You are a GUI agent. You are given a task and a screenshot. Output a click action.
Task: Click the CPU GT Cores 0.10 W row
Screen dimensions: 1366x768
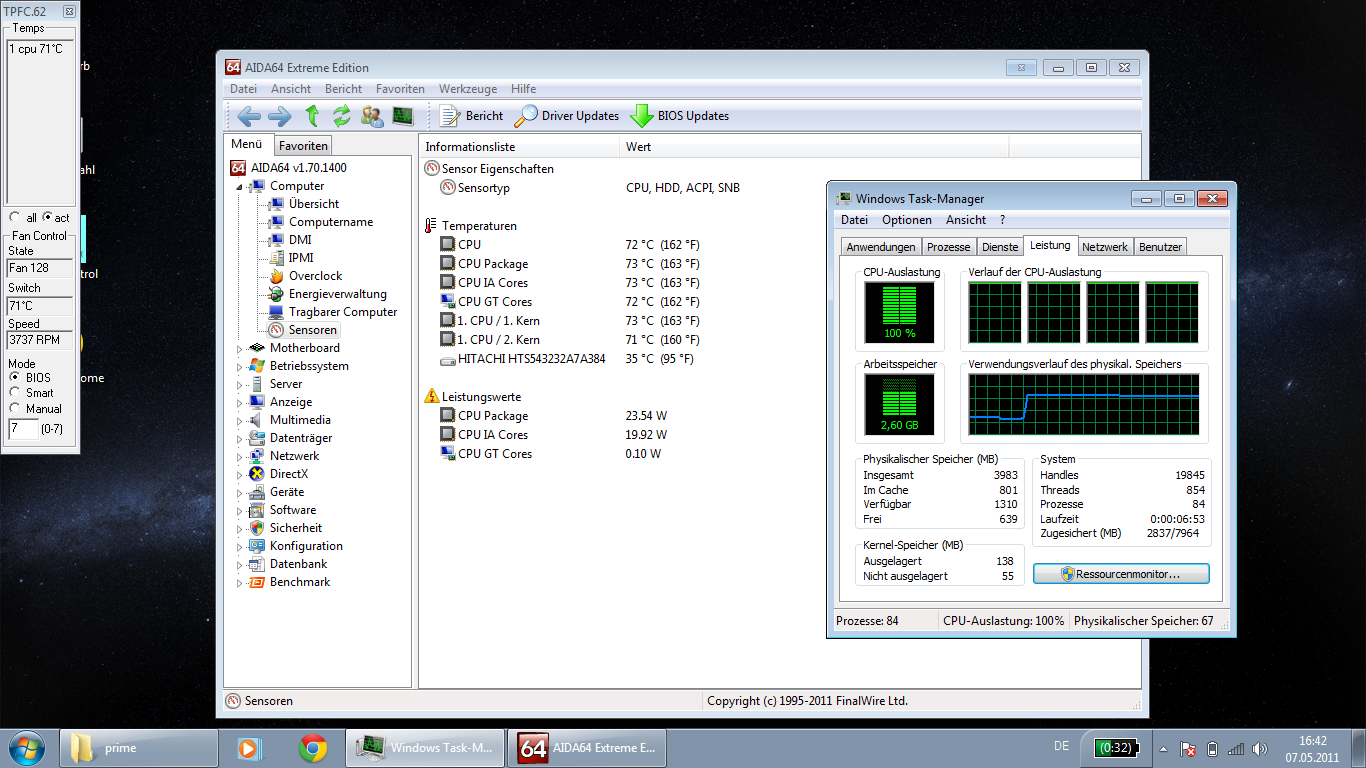point(551,454)
